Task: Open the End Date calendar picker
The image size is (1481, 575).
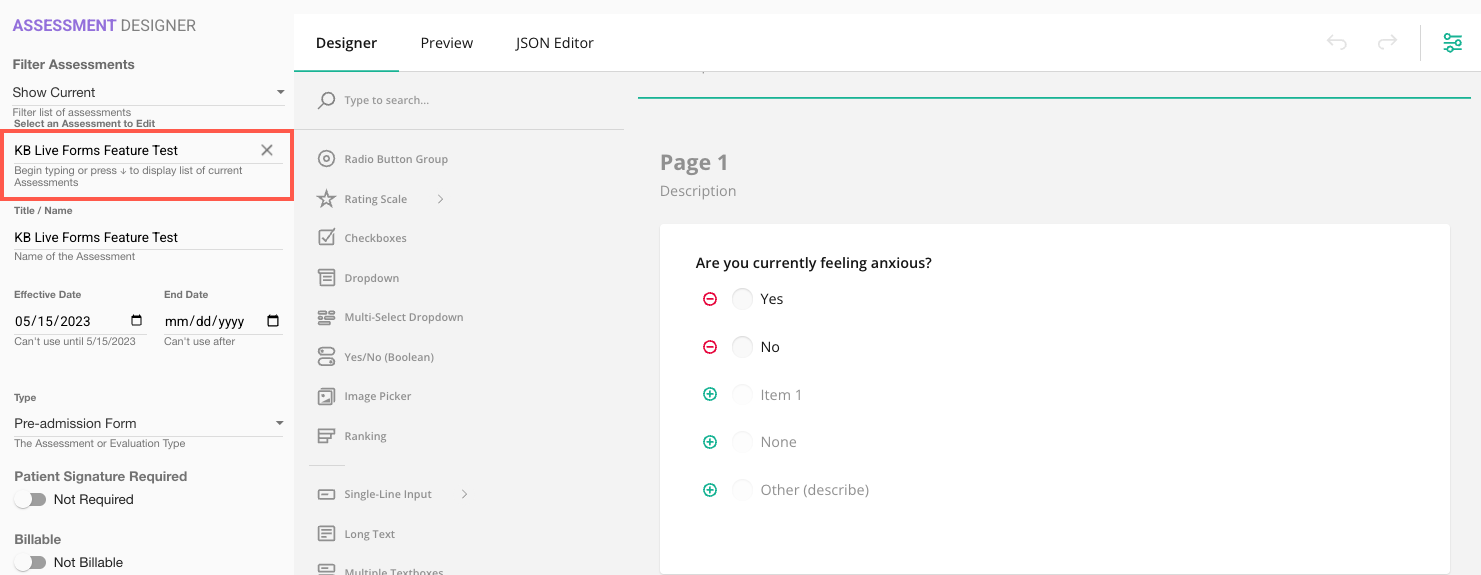Action: (x=273, y=321)
